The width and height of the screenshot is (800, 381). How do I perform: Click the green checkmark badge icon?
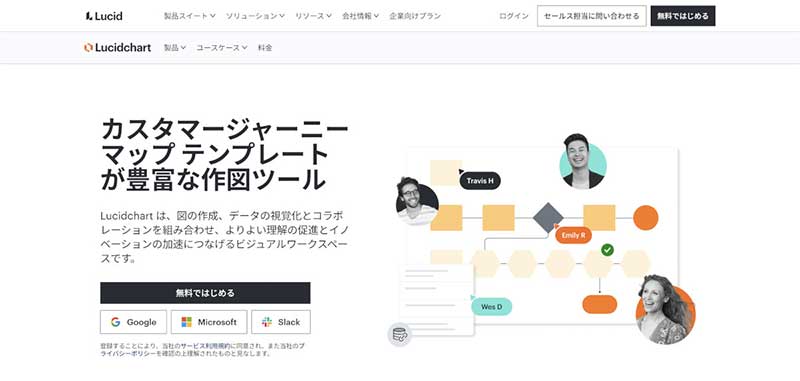pos(607,250)
